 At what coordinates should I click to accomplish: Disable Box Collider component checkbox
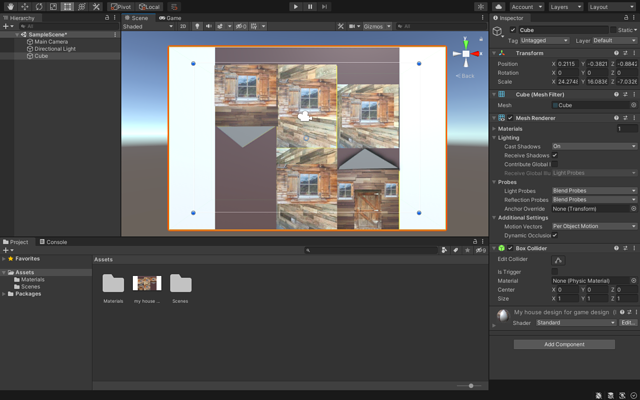click(x=510, y=248)
